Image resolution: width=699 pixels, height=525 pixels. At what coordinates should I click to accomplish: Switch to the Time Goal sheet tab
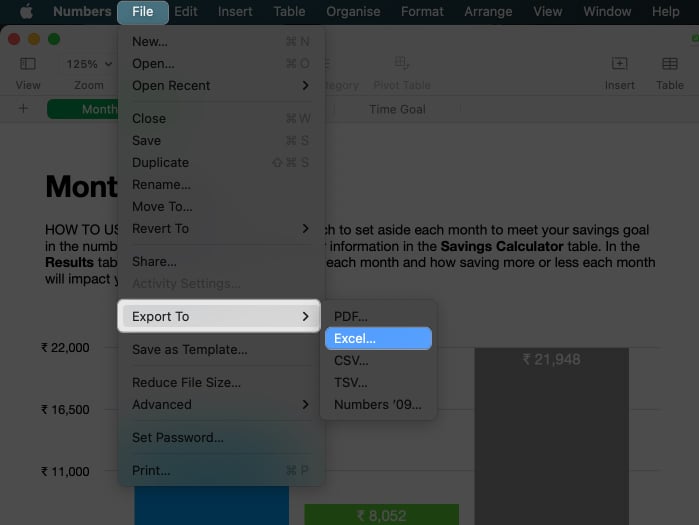click(397, 109)
